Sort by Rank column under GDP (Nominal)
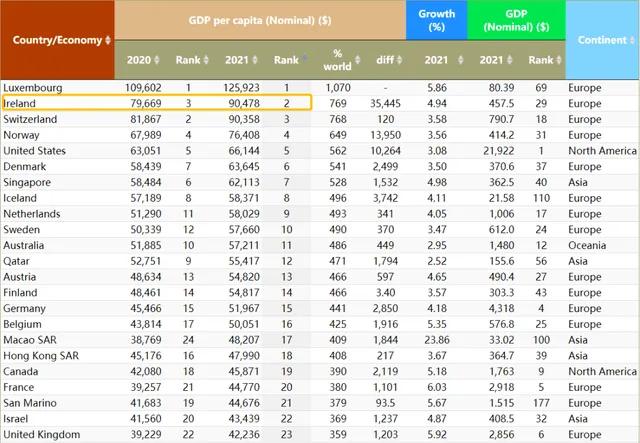640x443 pixels. (x=541, y=60)
